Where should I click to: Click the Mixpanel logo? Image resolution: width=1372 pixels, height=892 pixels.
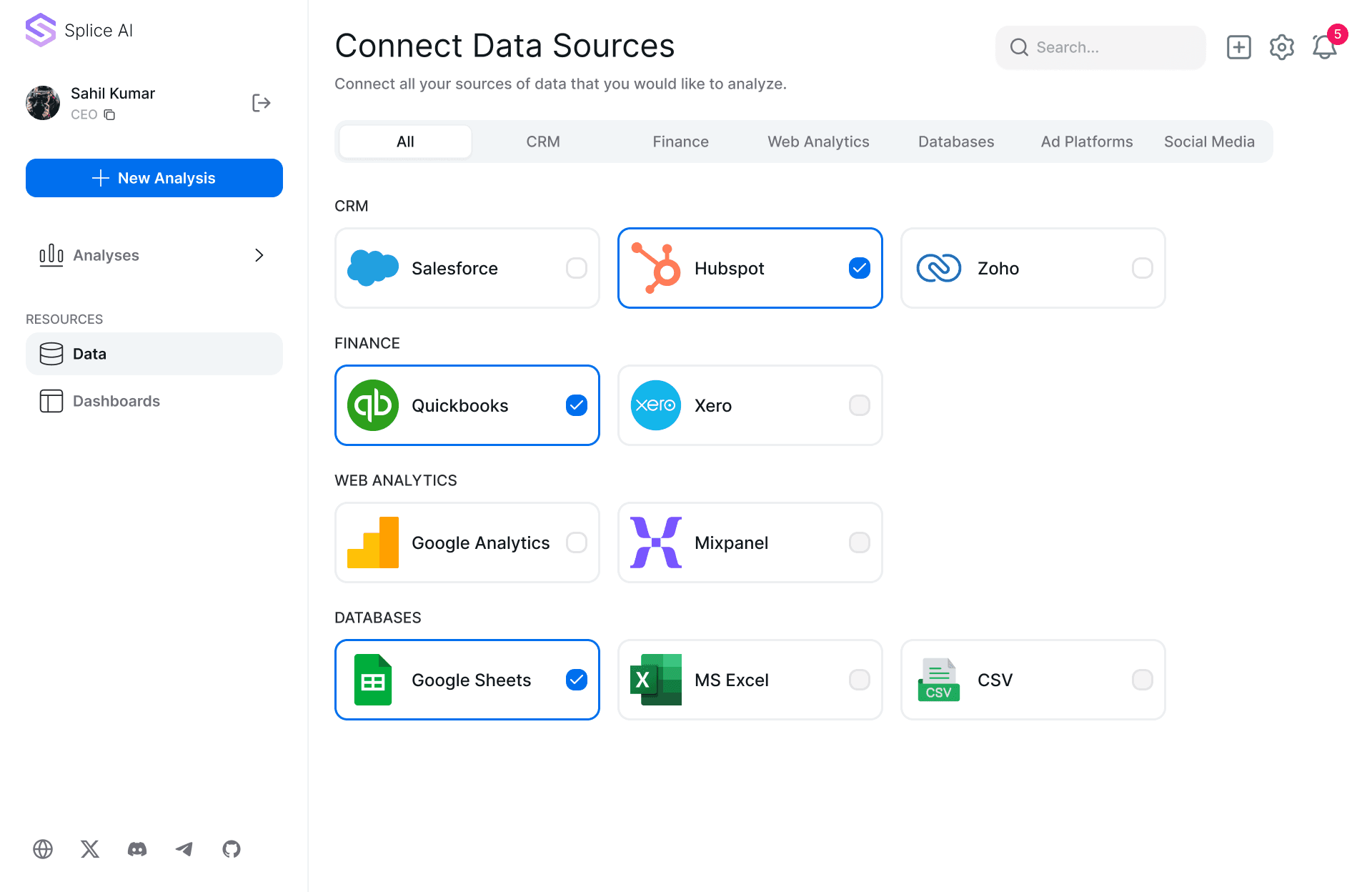(x=656, y=542)
